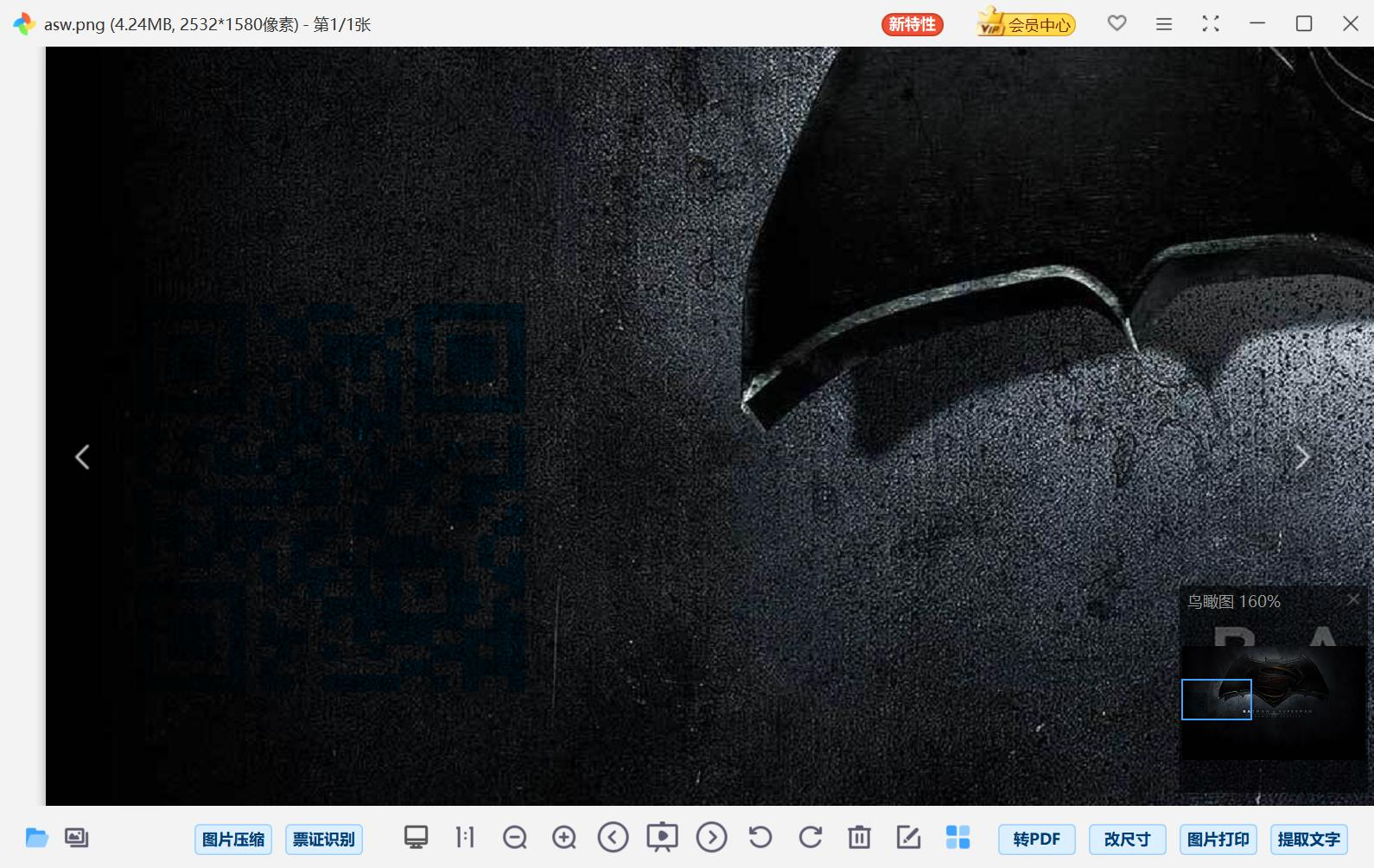Click the circled previous-image arrow in toolbar
This screenshot has width=1374, height=868.
click(x=614, y=837)
